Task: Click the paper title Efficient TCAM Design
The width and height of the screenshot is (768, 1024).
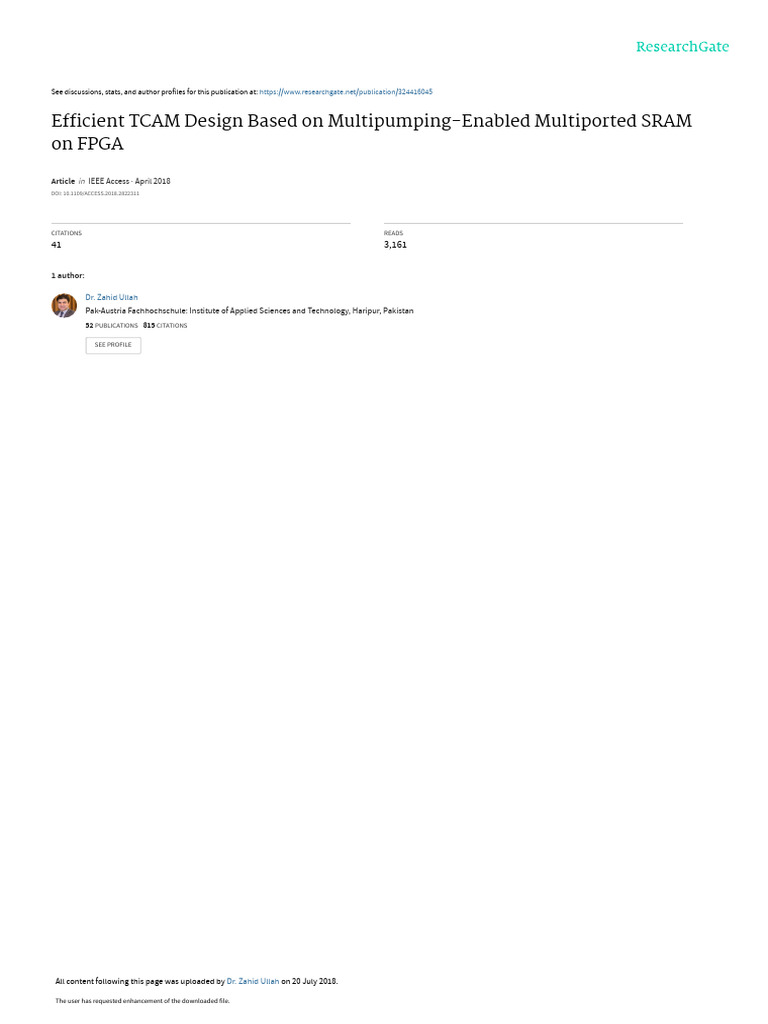Action: [372, 132]
